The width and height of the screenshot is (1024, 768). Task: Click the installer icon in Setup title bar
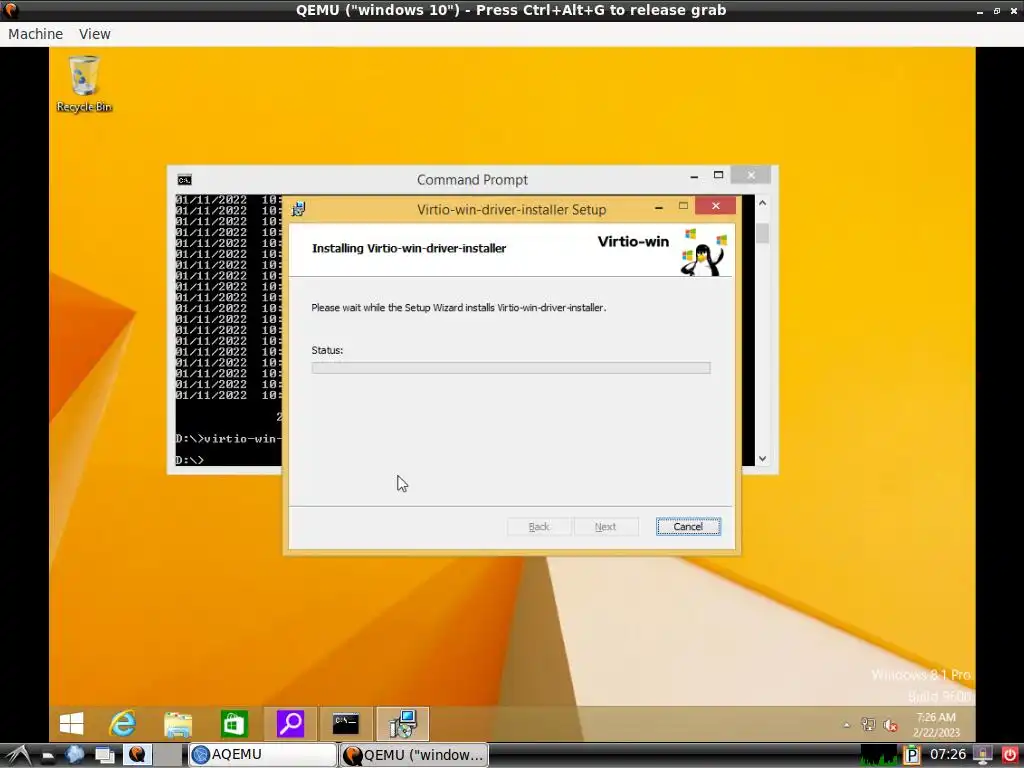[x=298, y=209]
